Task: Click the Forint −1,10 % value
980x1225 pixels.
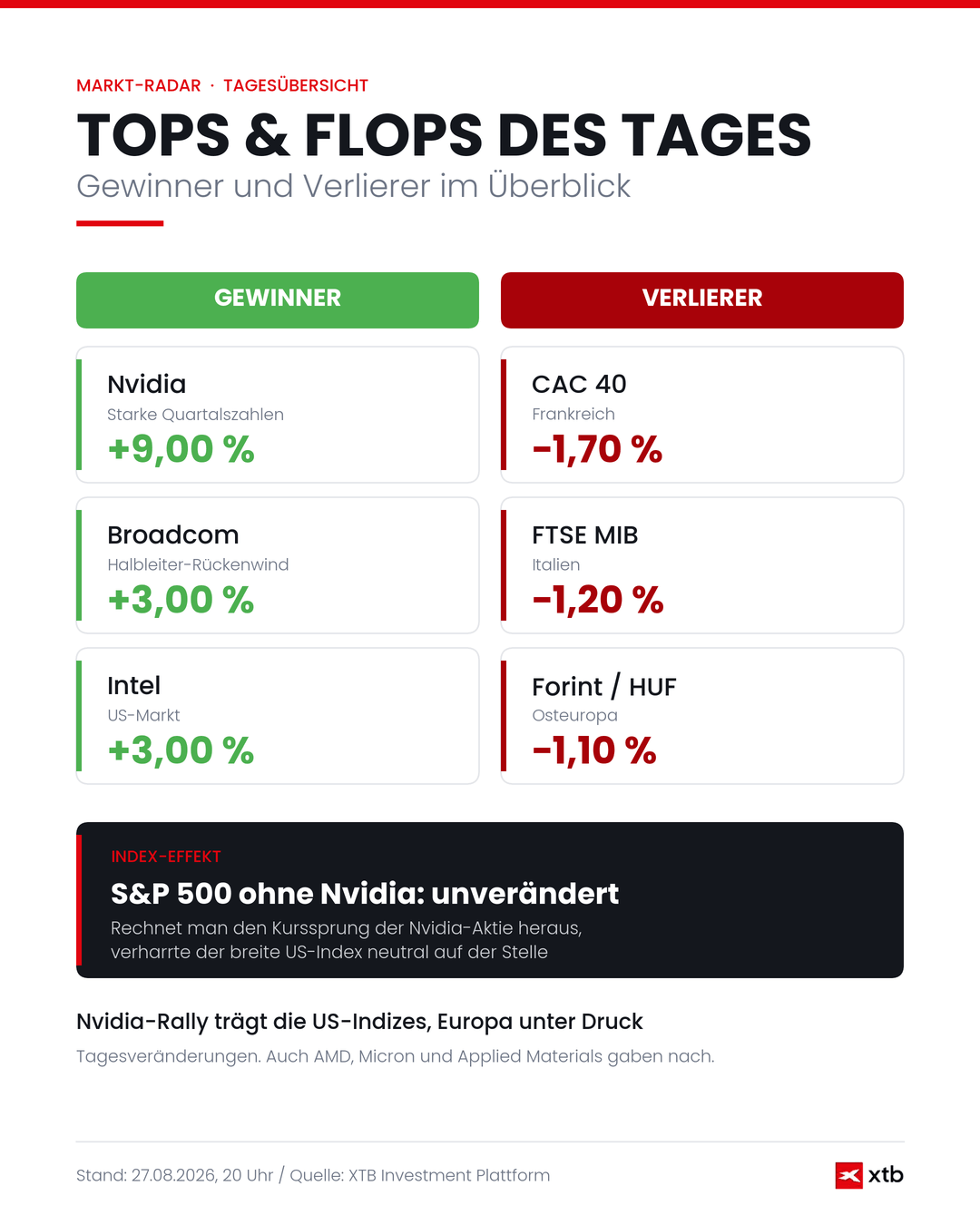Action: [x=594, y=750]
